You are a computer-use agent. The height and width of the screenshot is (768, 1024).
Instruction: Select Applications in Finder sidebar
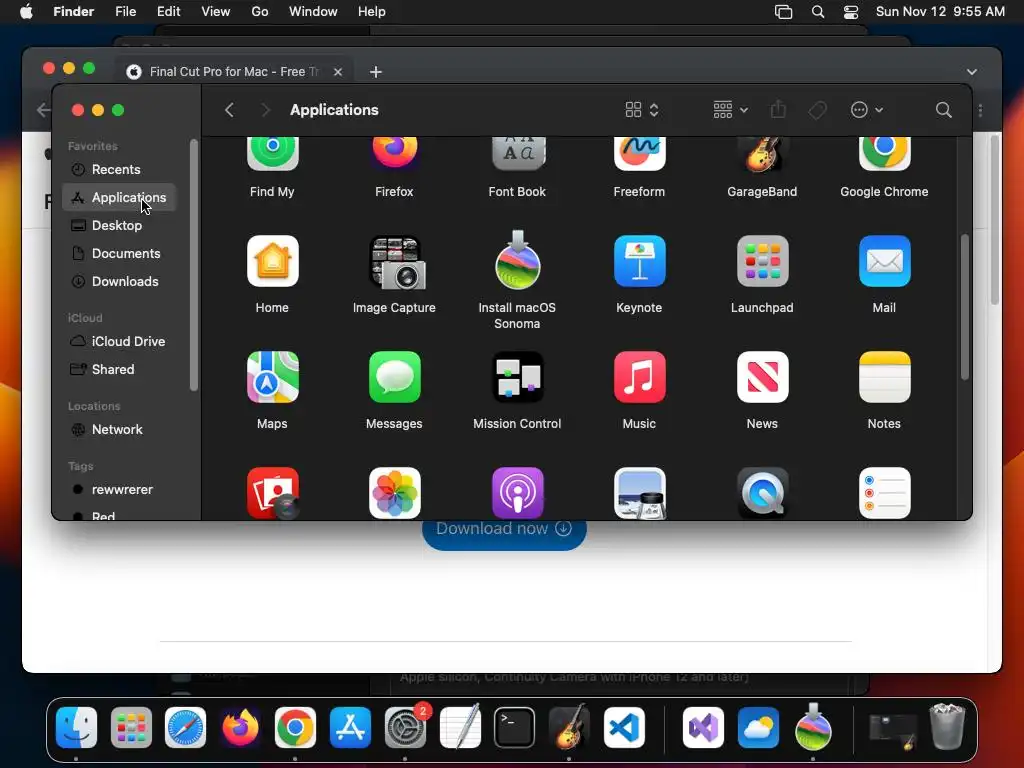[x=119, y=197]
